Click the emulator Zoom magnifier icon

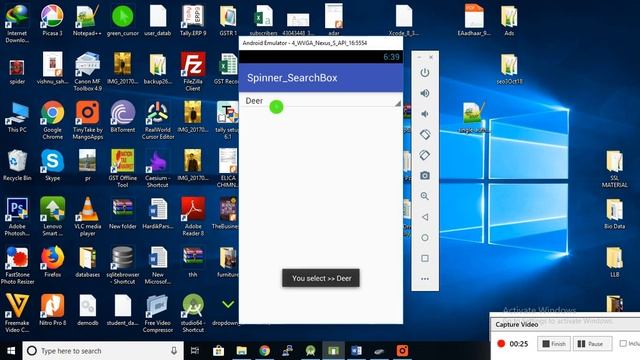point(425,196)
